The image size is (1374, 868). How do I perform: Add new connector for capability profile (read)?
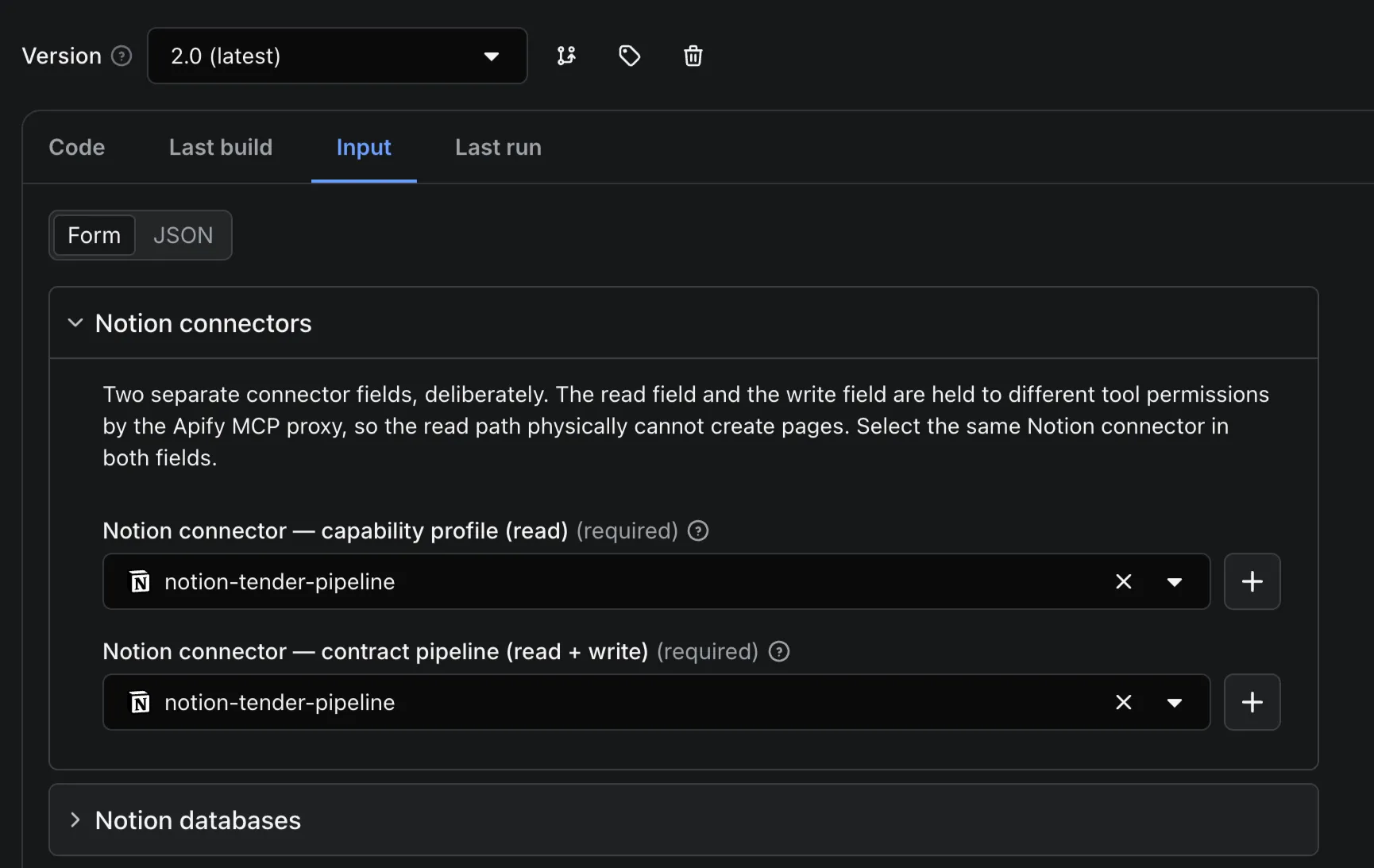[x=1252, y=581]
